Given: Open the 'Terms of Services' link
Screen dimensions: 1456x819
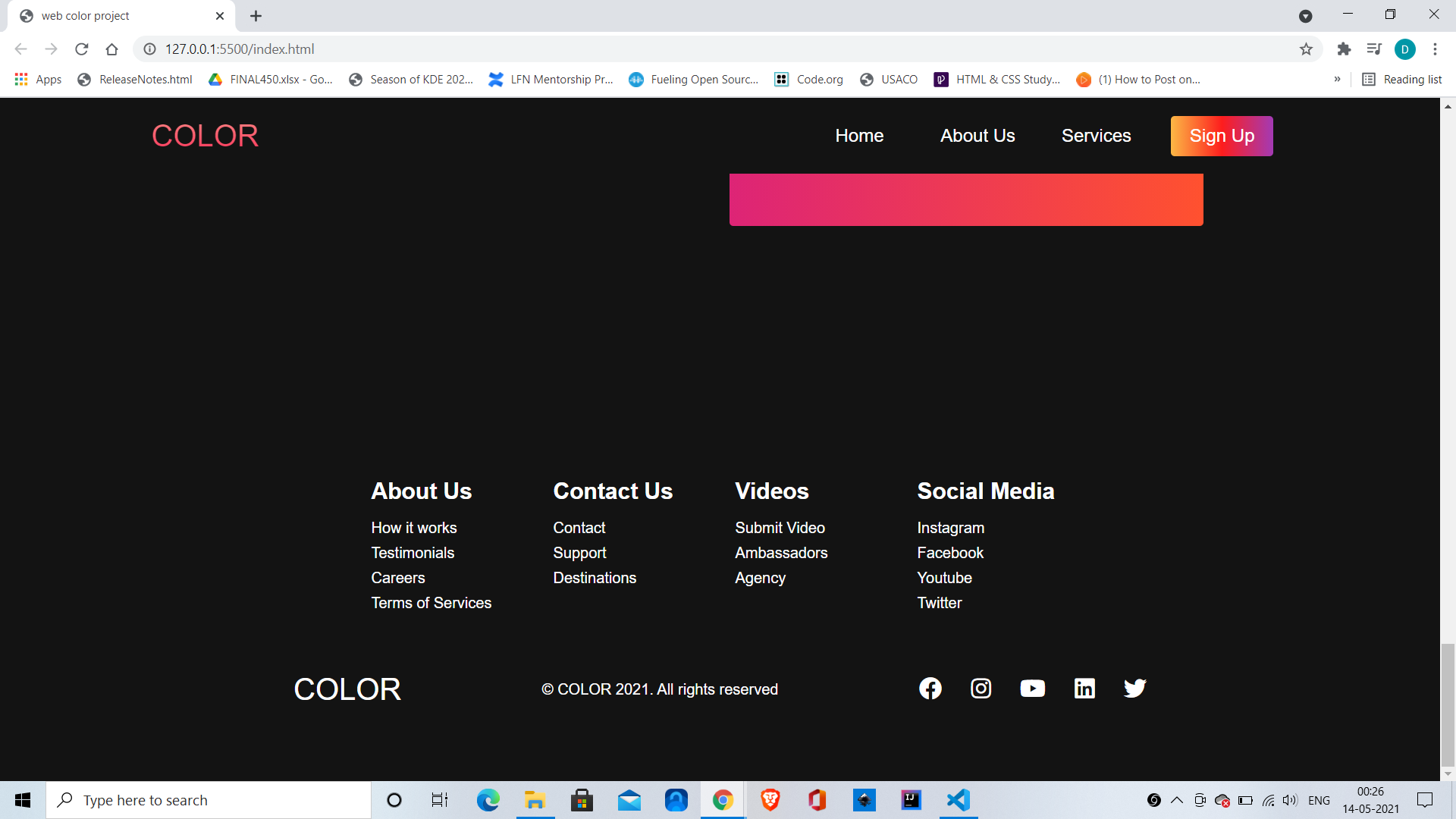Looking at the screenshot, I should point(431,602).
